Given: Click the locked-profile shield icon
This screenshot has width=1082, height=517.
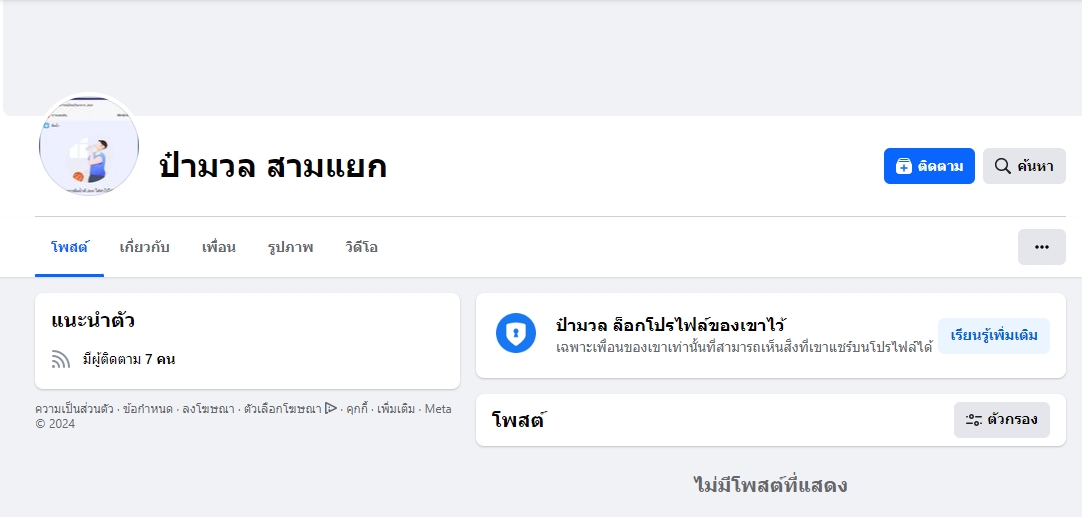Looking at the screenshot, I should [516, 333].
